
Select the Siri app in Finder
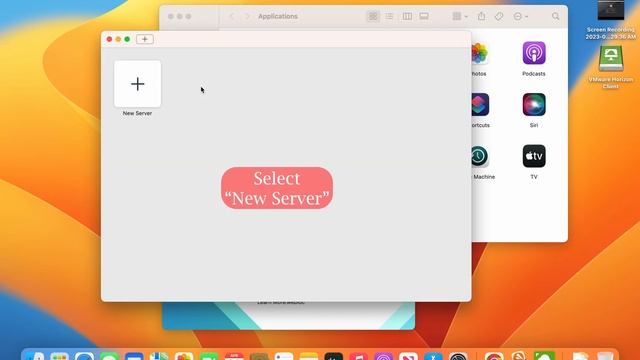coord(534,104)
